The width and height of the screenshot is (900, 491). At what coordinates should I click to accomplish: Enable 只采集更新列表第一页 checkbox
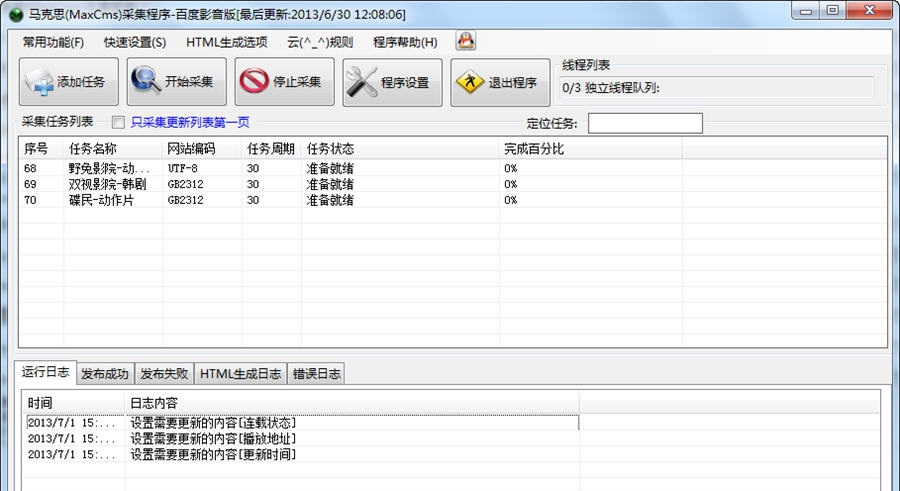click(x=118, y=122)
